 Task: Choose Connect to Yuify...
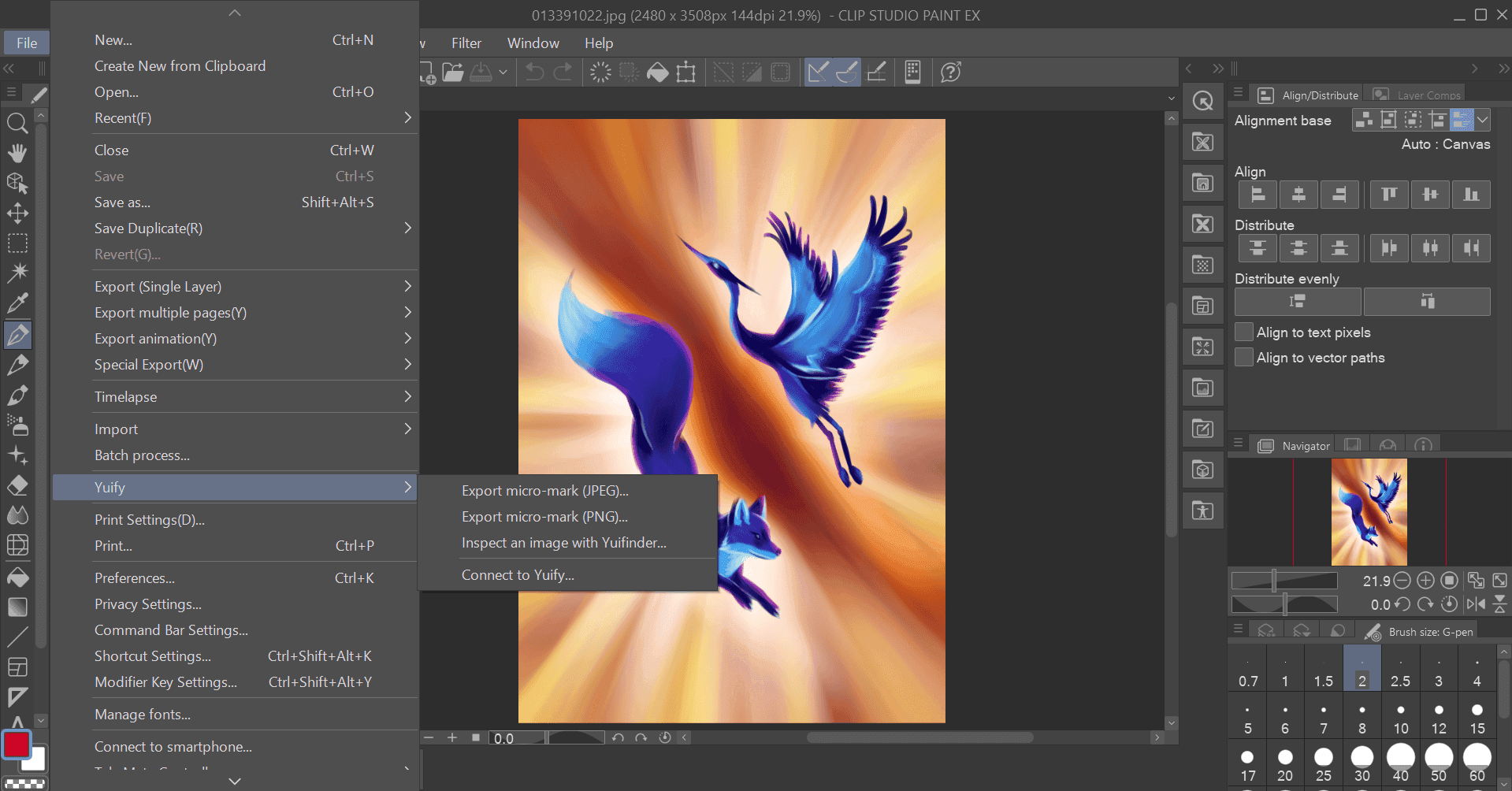568,575
